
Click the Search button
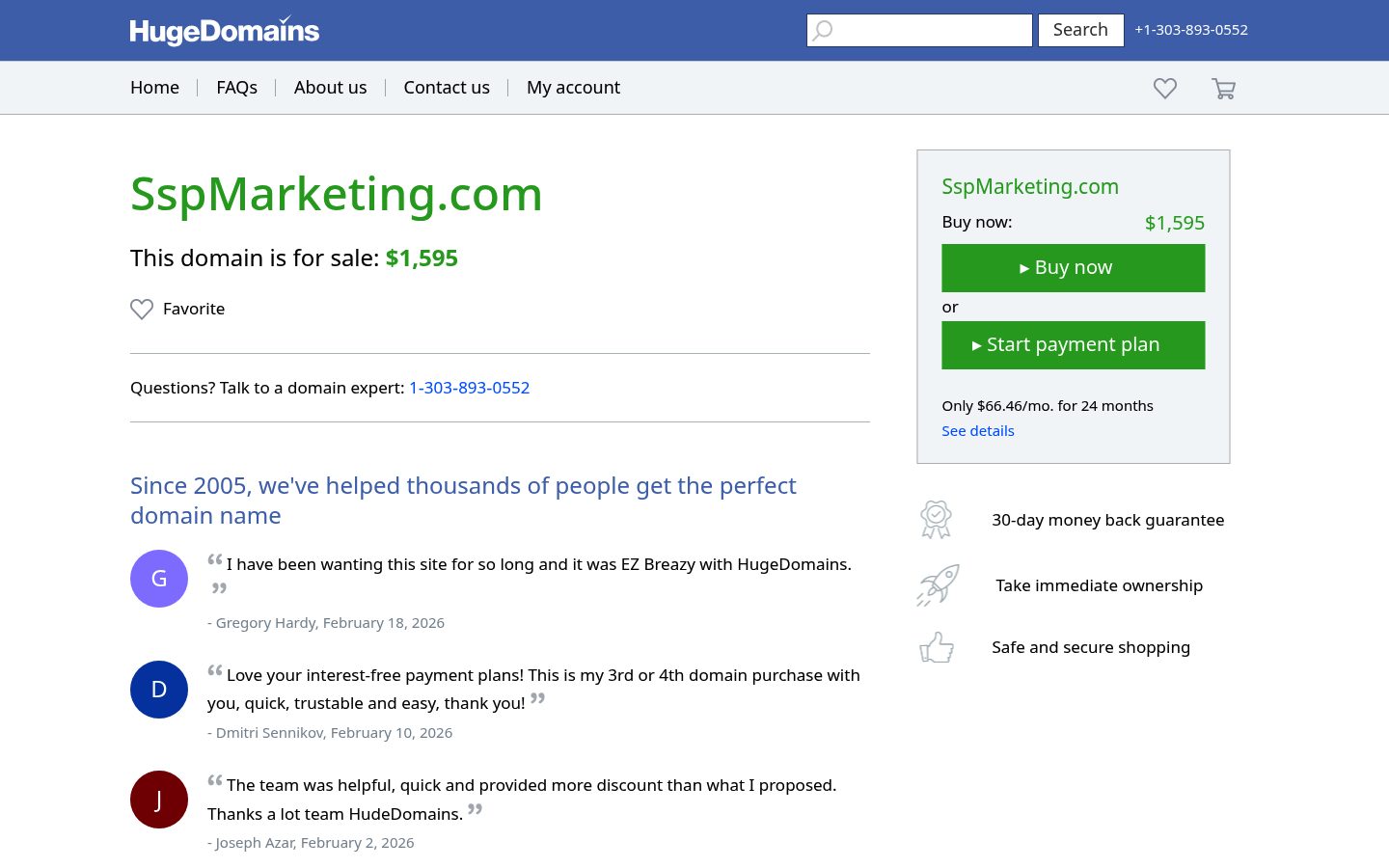click(x=1080, y=30)
